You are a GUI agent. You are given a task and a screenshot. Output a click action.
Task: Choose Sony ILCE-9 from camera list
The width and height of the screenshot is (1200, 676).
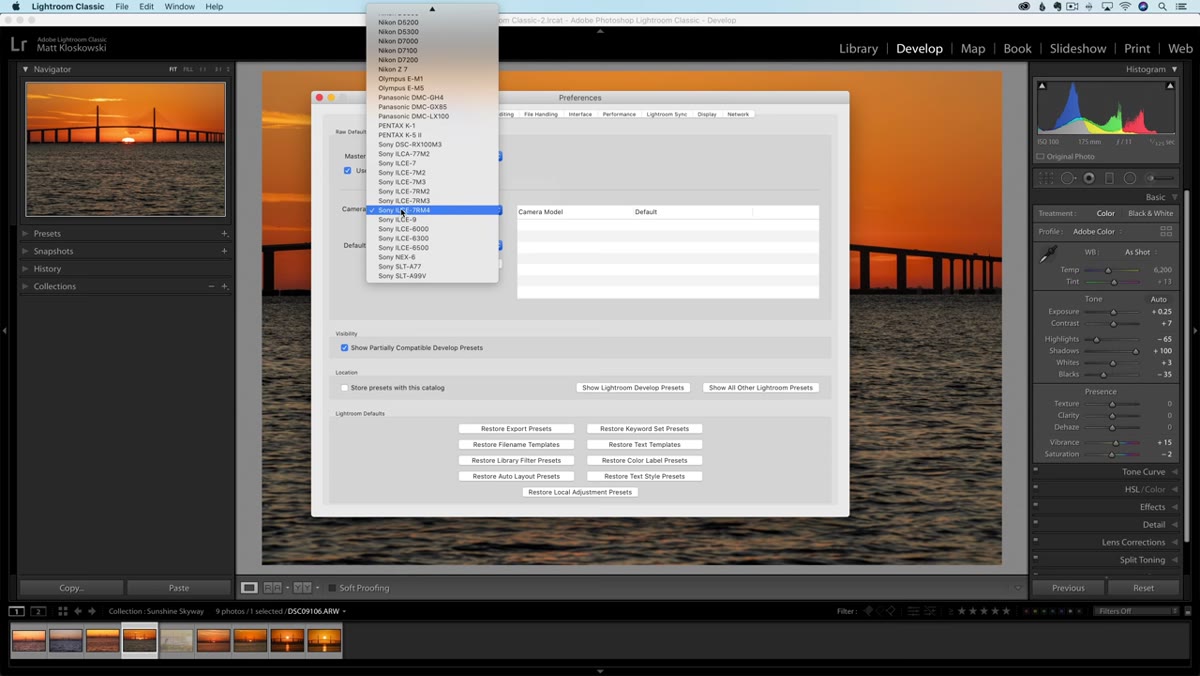(x=432, y=220)
